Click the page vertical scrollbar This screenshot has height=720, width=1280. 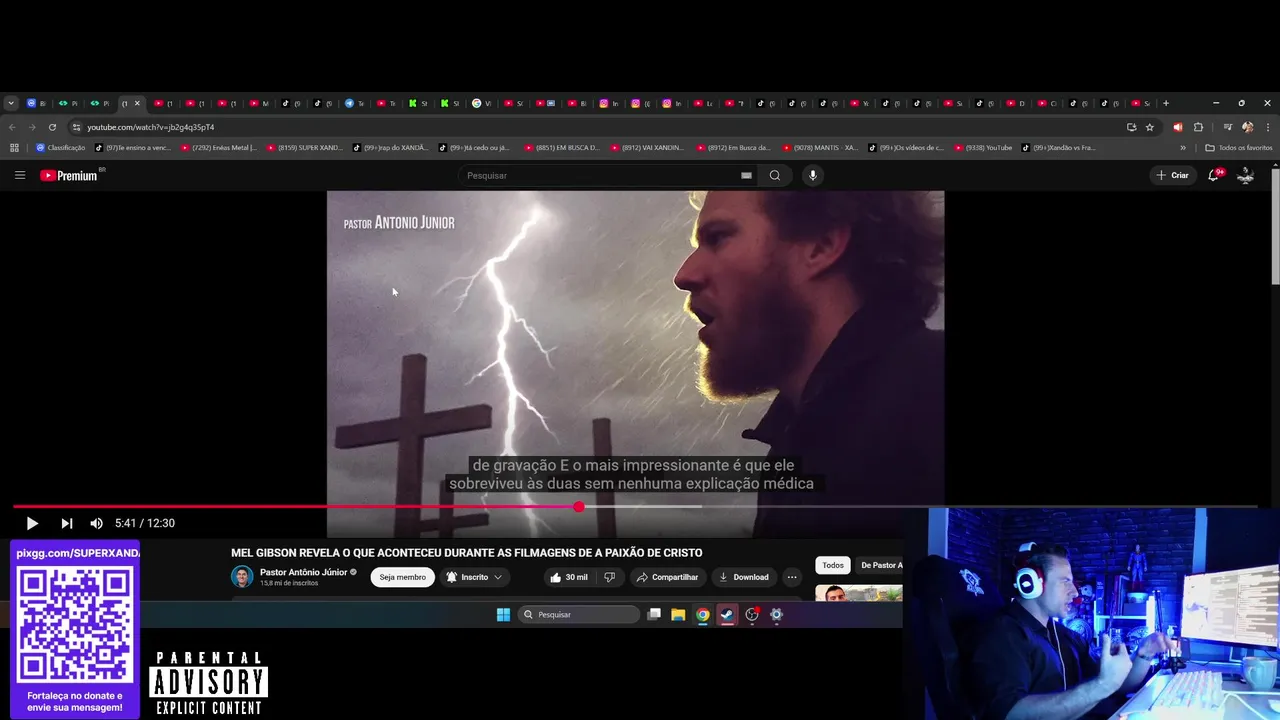pos(1275,226)
